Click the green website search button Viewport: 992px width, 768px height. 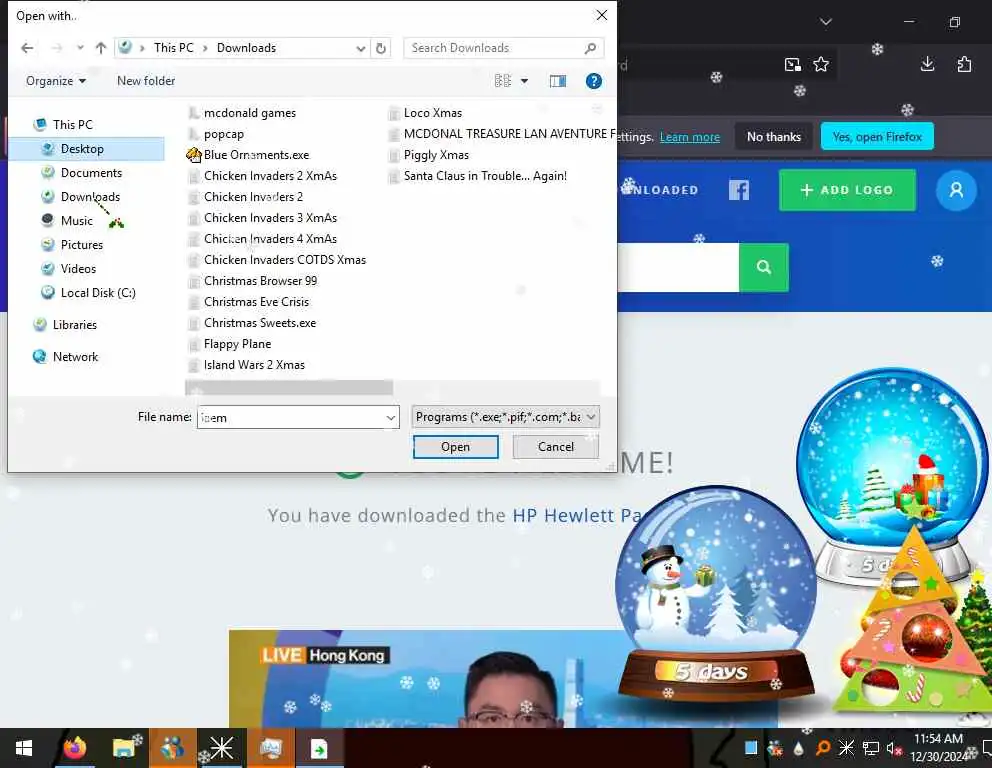tap(764, 268)
